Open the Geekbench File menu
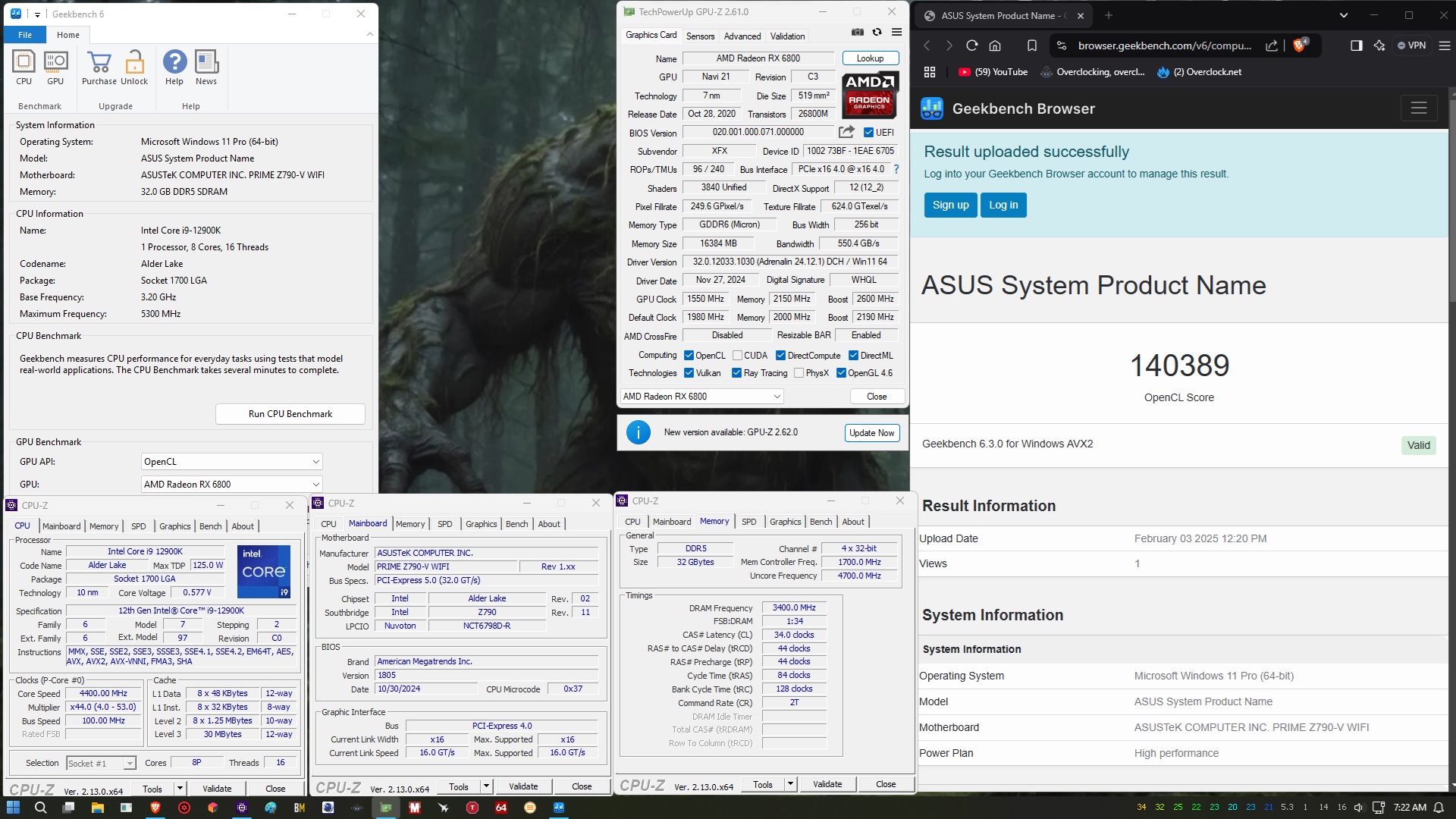This screenshot has width=1456, height=819. [25, 35]
